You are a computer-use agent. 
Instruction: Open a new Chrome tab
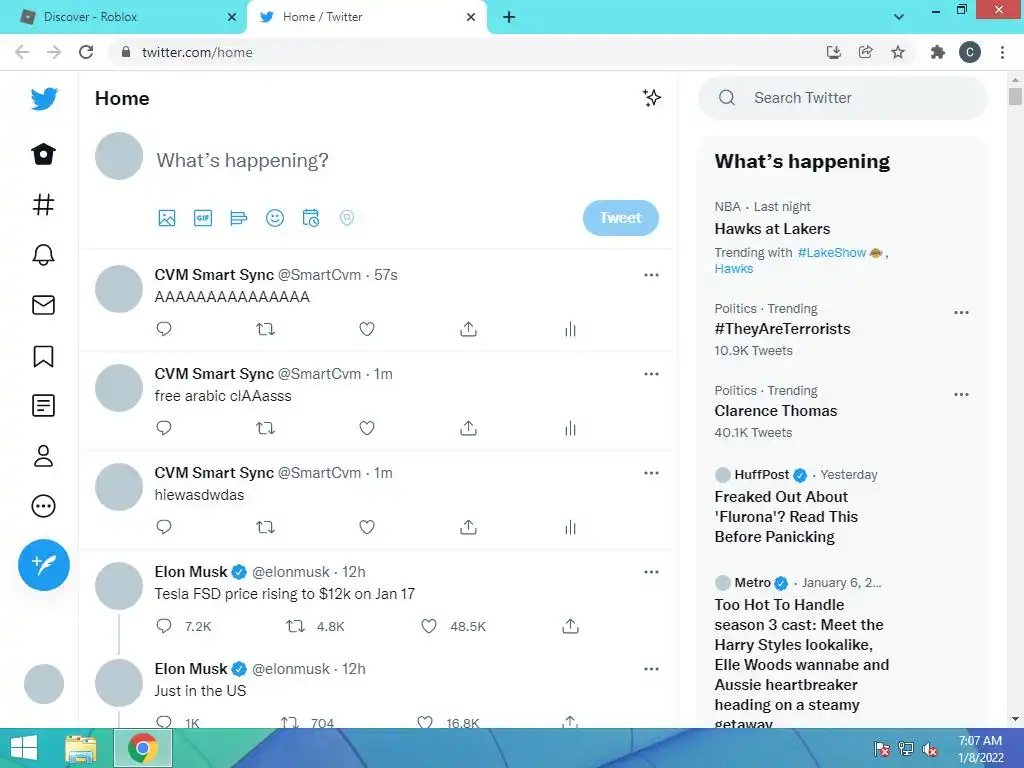[x=509, y=17]
